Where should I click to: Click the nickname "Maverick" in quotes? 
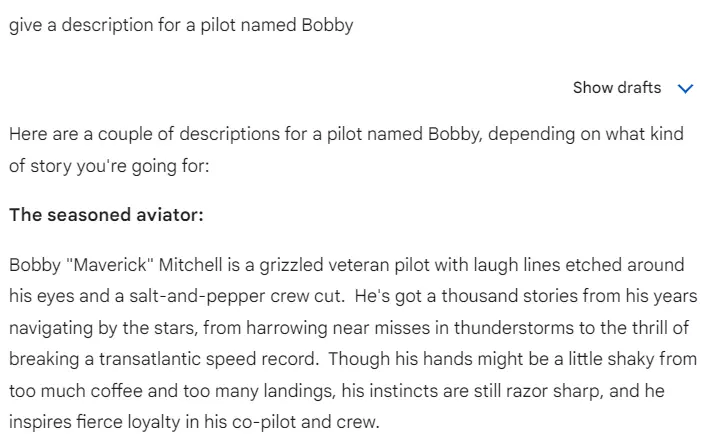110,265
